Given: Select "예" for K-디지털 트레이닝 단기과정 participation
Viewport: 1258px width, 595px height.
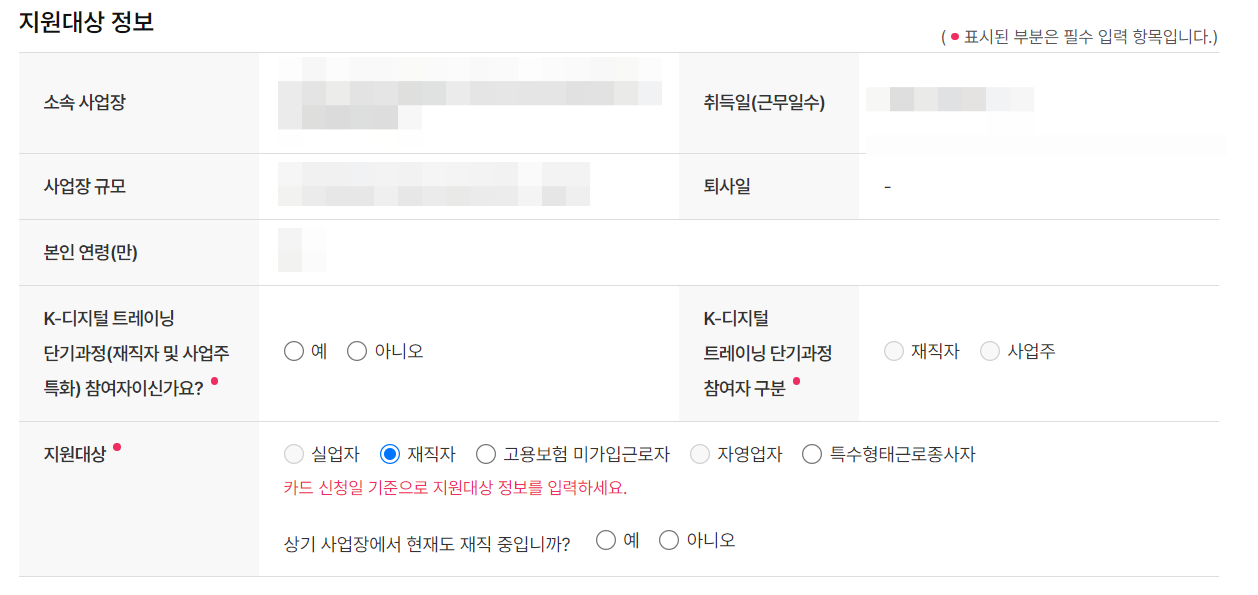Looking at the screenshot, I should [x=293, y=350].
